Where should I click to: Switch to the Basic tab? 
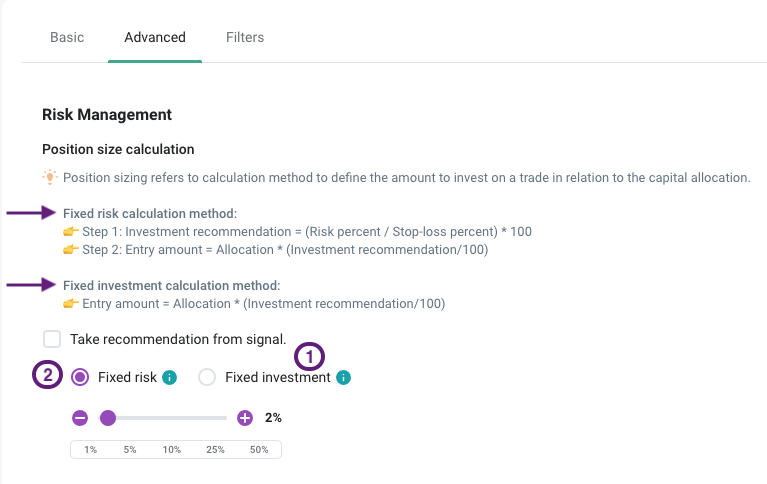tap(67, 37)
